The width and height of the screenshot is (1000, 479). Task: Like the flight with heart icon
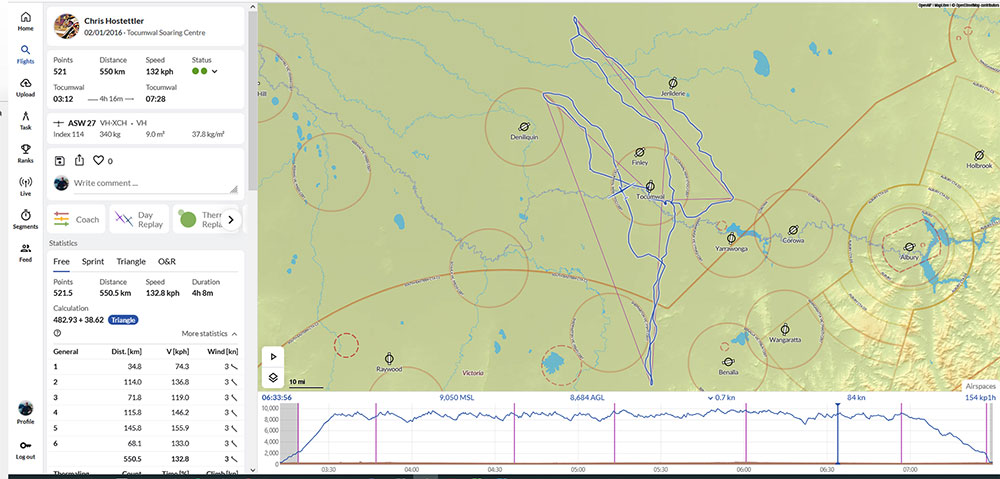click(x=98, y=160)
